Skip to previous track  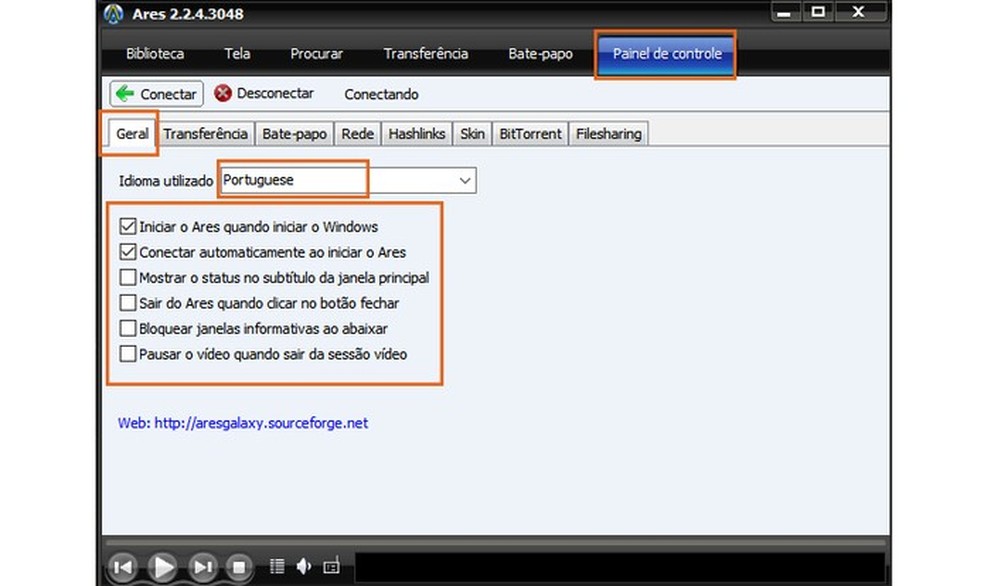[x=123, y=567]
